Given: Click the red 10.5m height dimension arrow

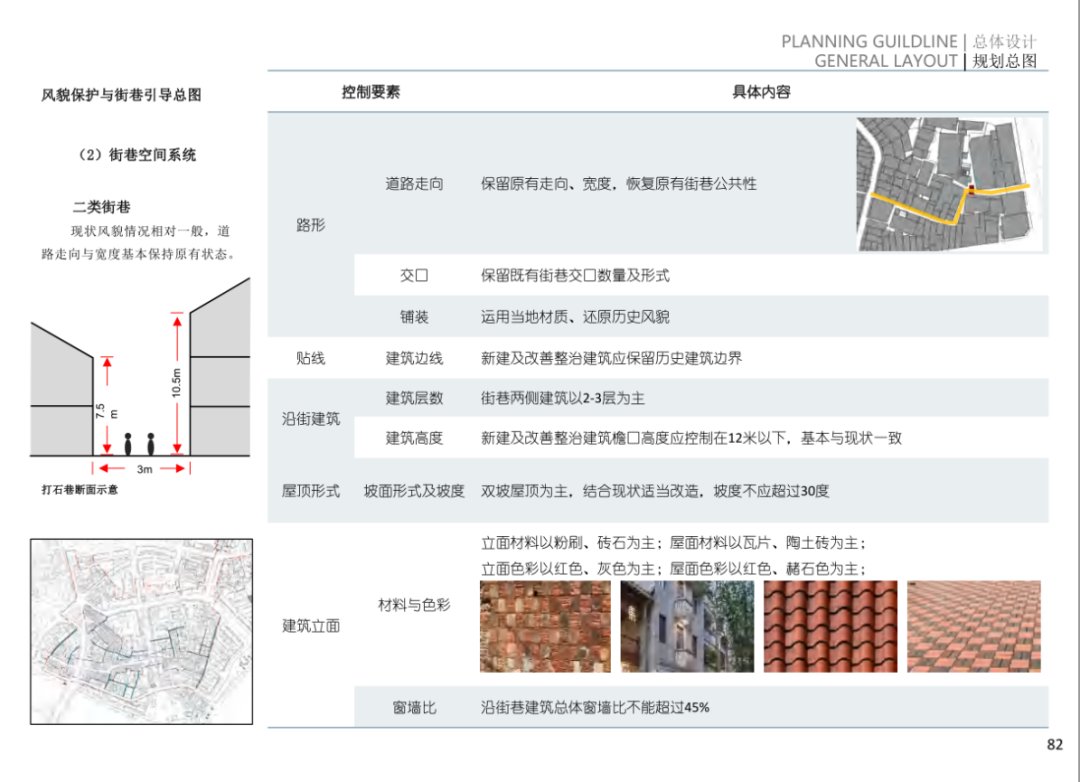Looking at the screenshot, I should click(x=176, y=384).
